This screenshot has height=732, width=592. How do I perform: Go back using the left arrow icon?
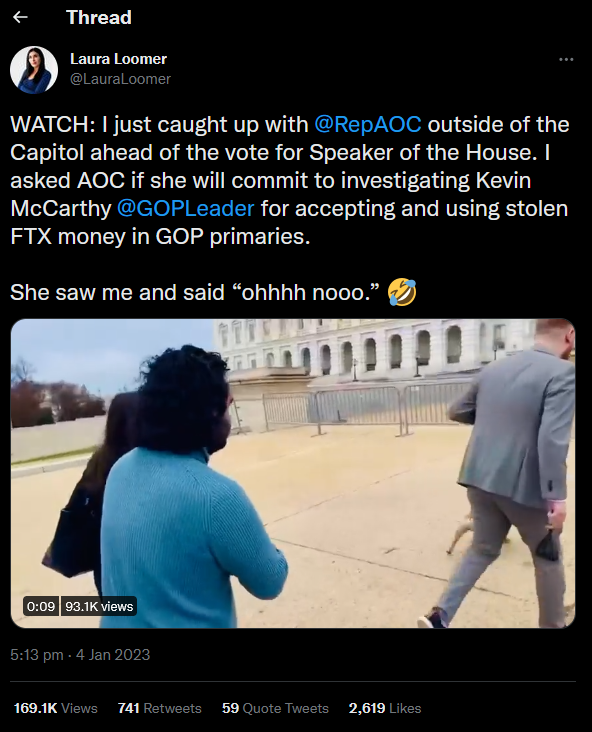click(x=20, y=17)
